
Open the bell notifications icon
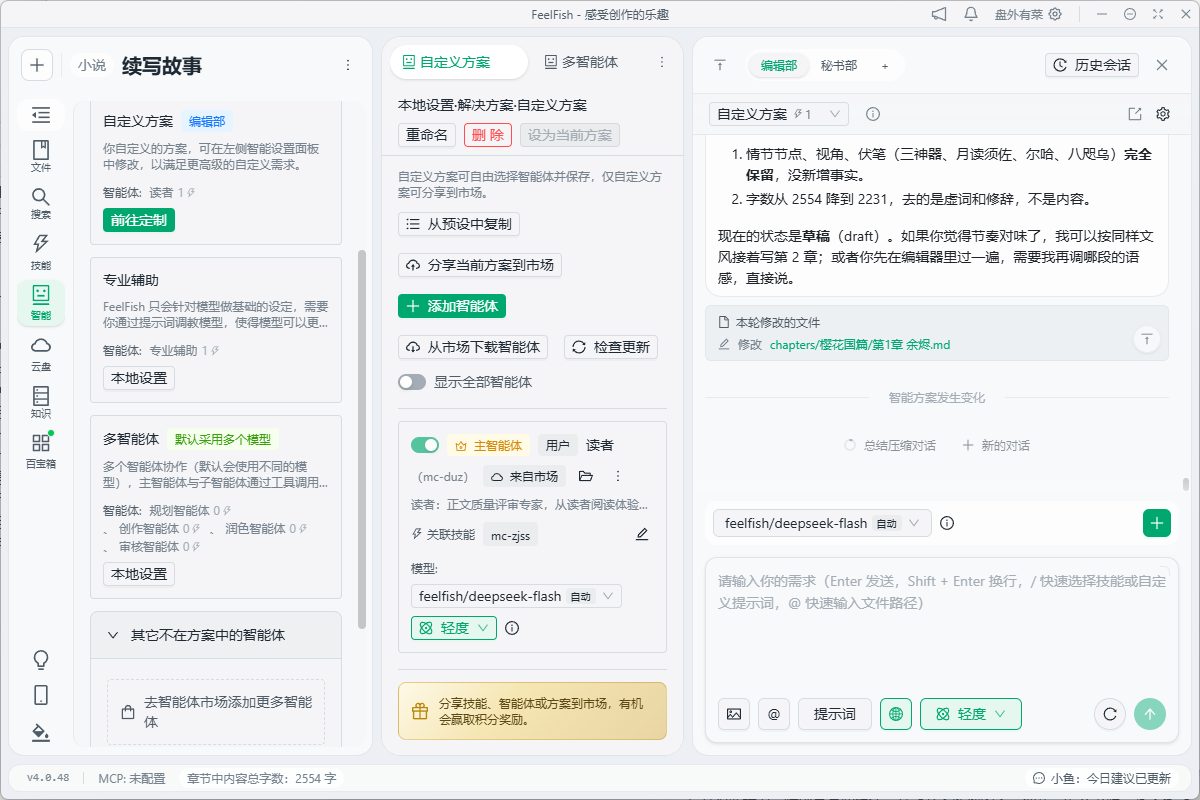click(x=971, y=14)
